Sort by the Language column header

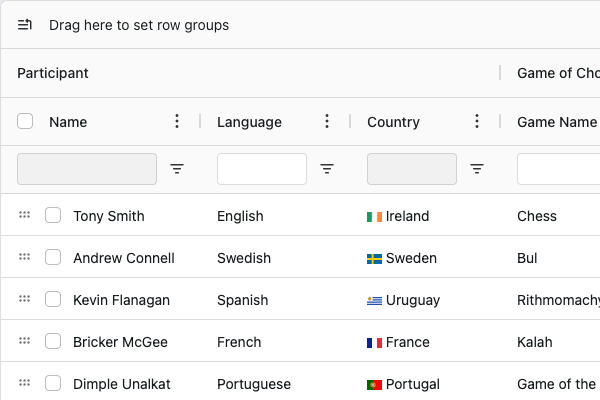250,122
